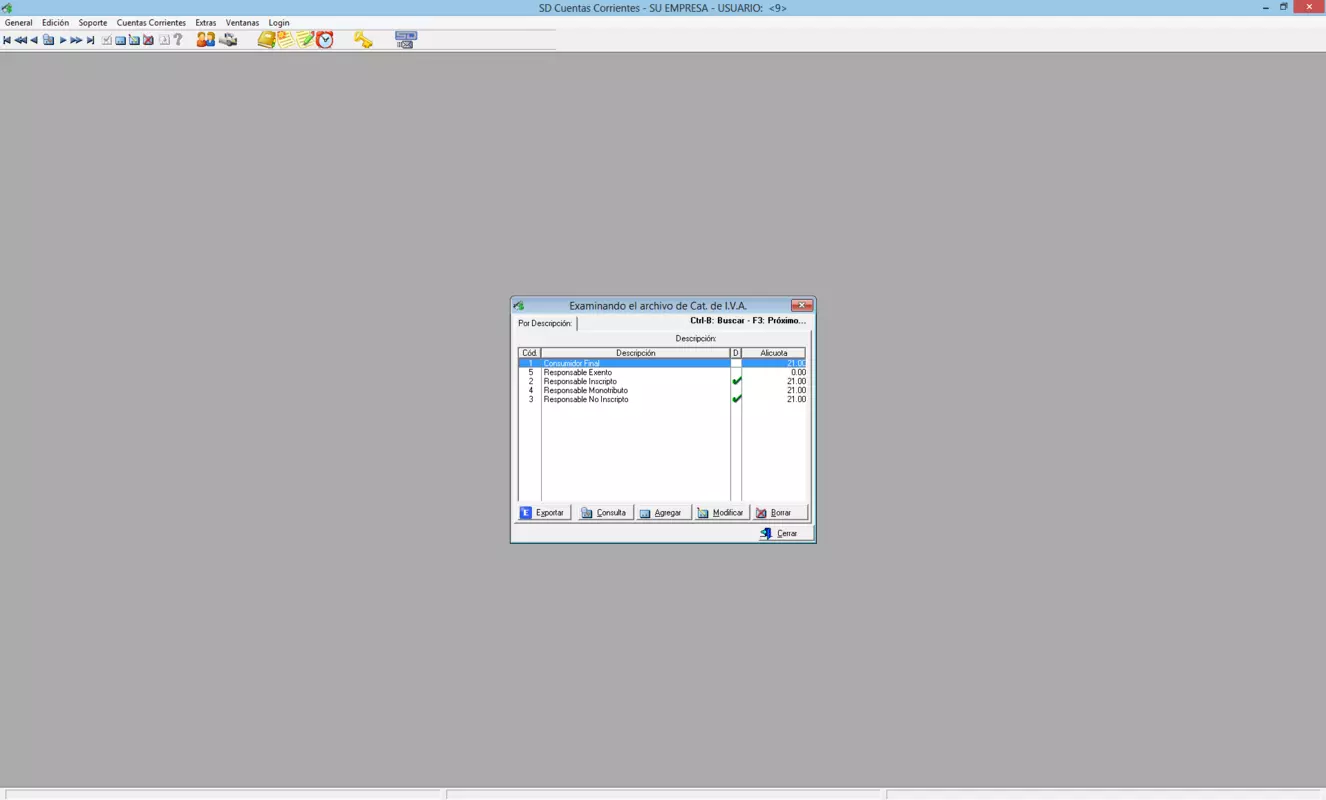
Task: Open the Extras menu
Action: point(206,22)
